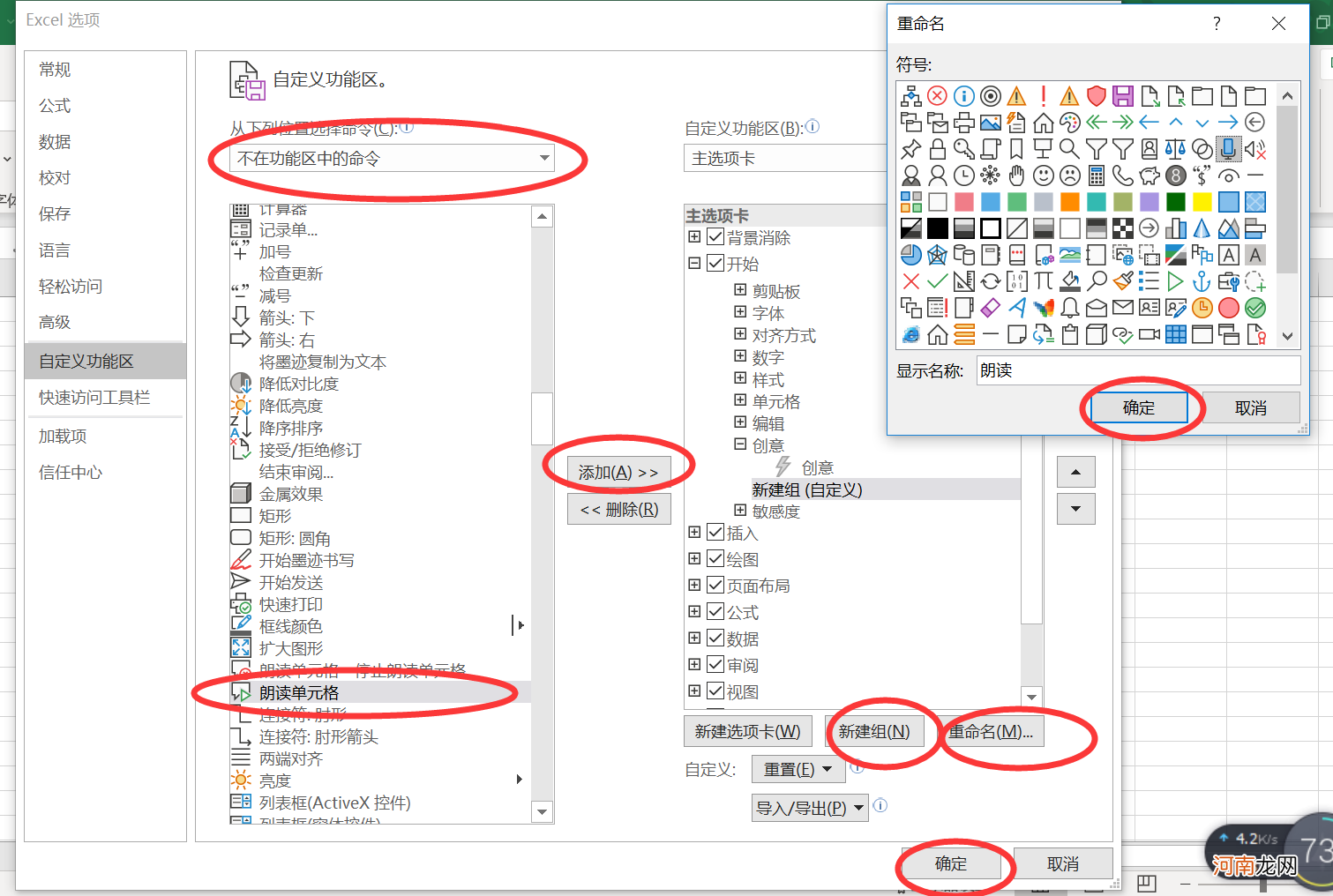Open the 常规 options category
This screenshot has height=896, width=1333.
click(x=105, y=70)
